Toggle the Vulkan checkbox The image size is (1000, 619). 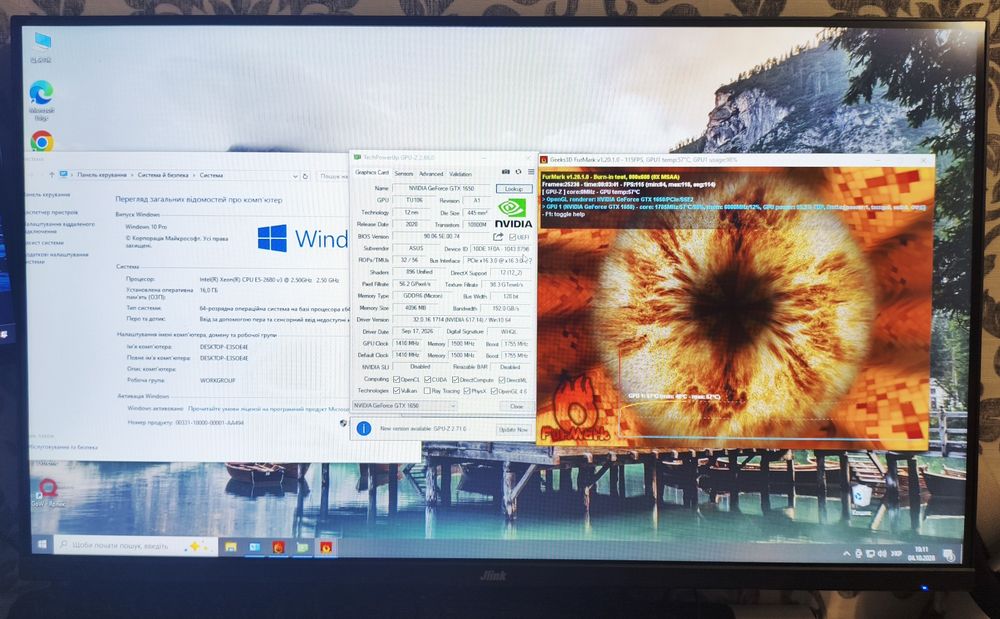coord(396,391)
